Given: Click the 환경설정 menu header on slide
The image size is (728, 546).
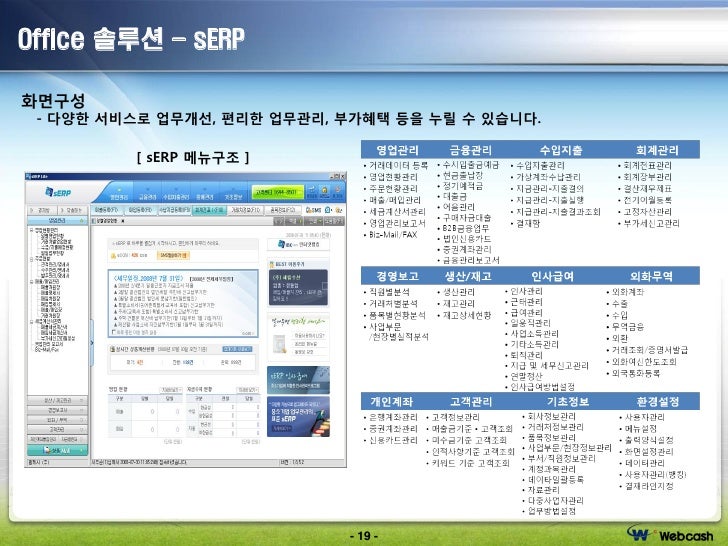Looking at the screenshot, I should pyautogui.click(x=658, y=401).
